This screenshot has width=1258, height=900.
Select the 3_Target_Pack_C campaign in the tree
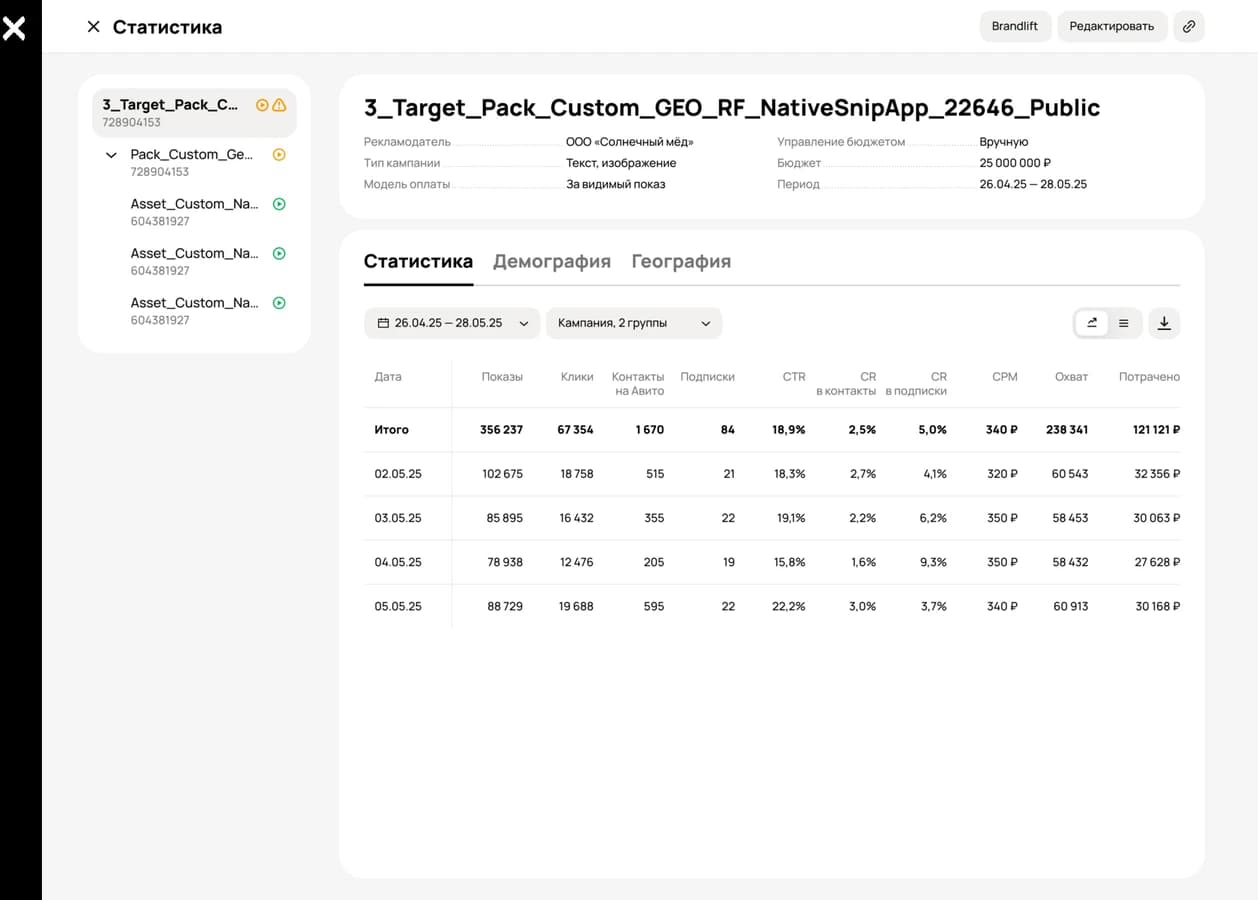click(194, 113)
